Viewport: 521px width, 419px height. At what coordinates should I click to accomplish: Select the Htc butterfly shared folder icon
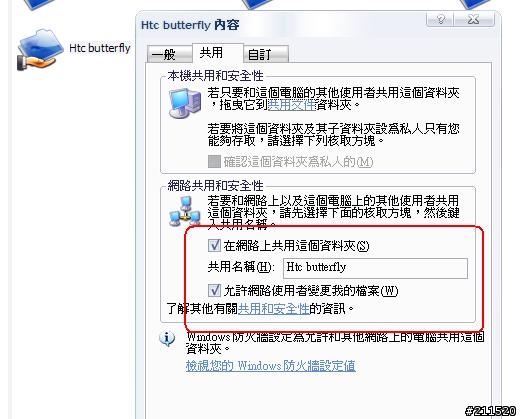[40, 50]
